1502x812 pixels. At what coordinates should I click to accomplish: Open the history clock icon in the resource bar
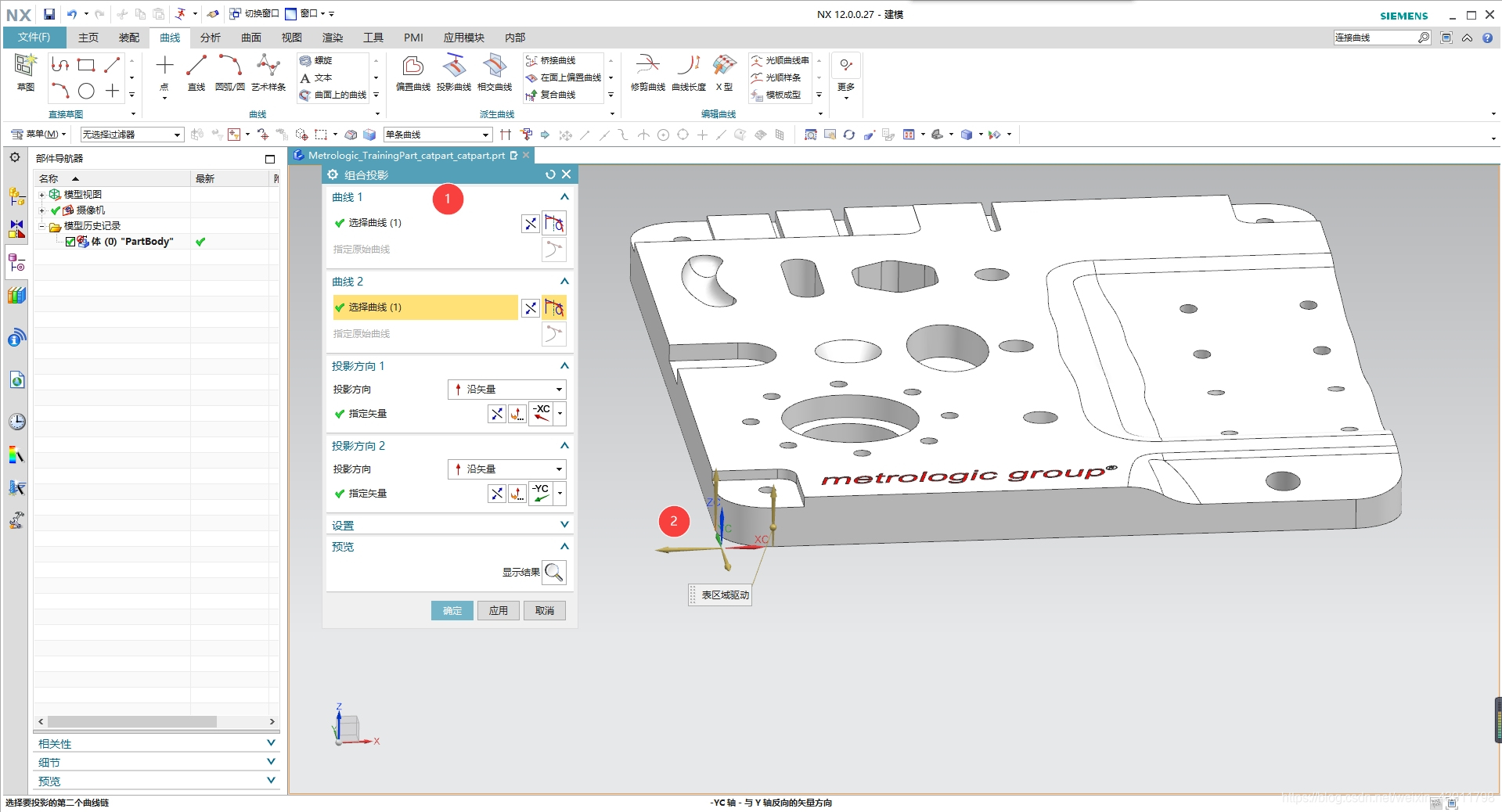tap(16, 422)
